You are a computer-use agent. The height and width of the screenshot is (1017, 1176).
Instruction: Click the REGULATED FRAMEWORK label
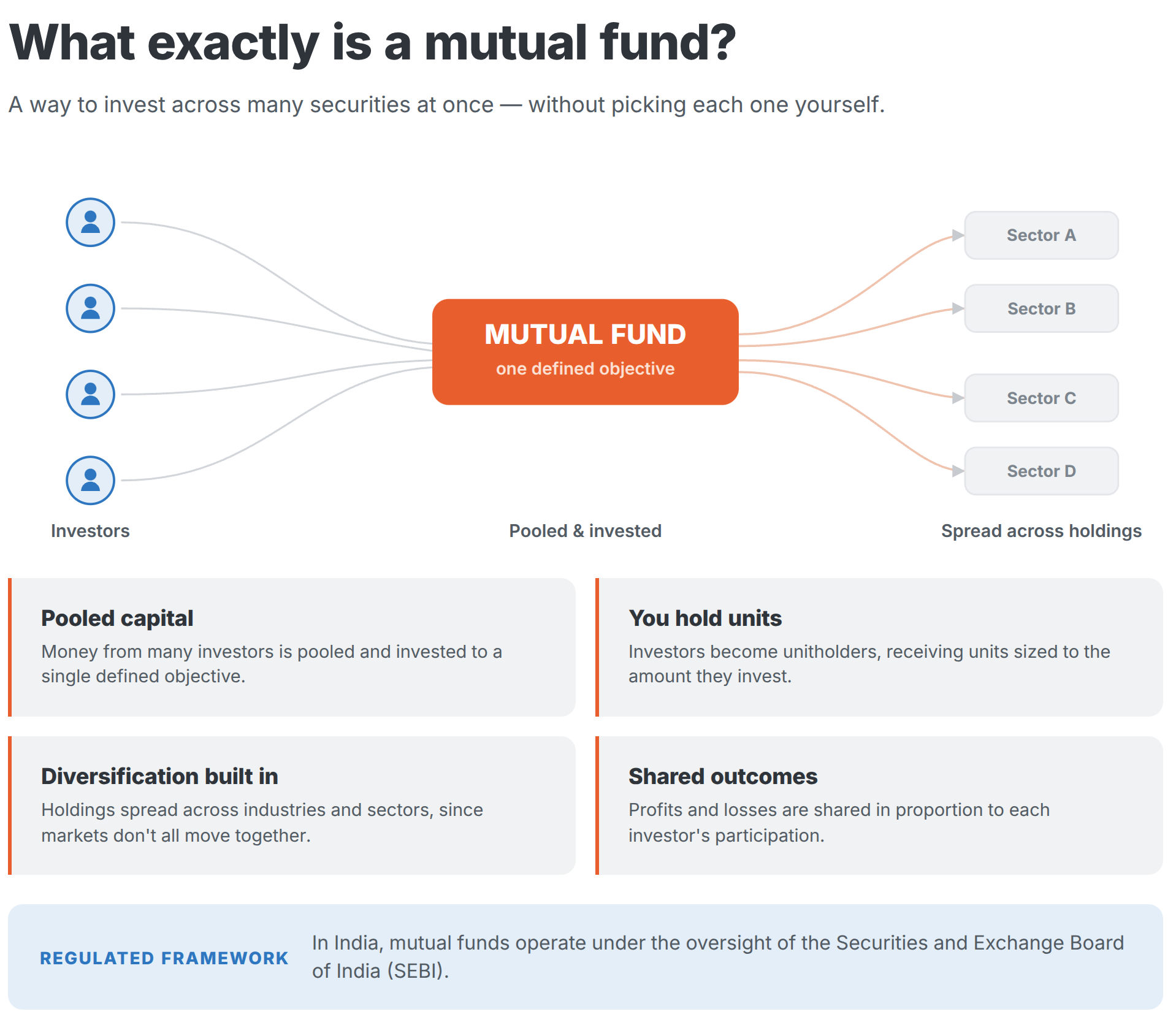(x=164, y=958)
